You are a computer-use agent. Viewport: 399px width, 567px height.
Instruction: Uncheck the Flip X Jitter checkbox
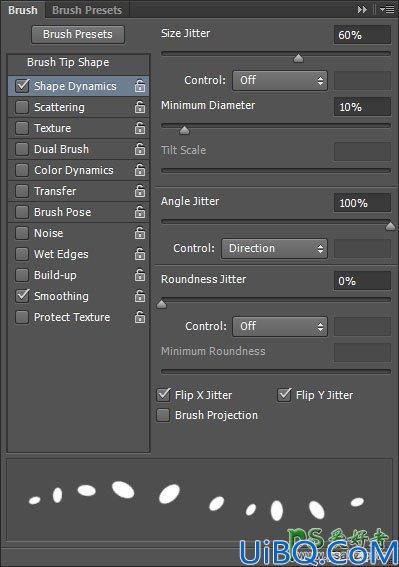(163, 395)
